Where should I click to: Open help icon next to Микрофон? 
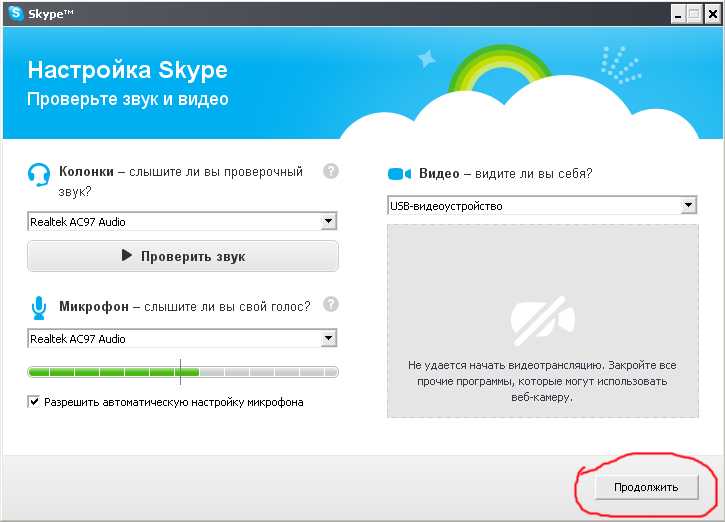(x=331, y=304)
